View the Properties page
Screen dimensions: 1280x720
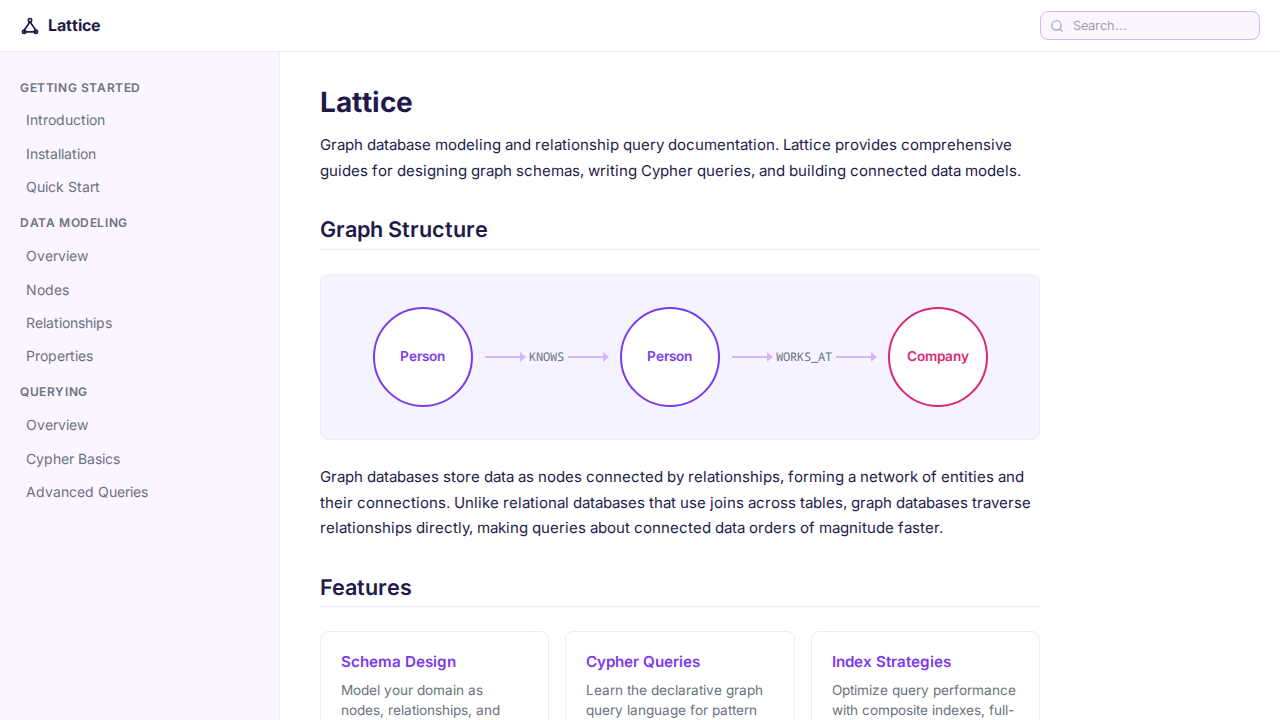pyautogui.click(x=59, y=356)
